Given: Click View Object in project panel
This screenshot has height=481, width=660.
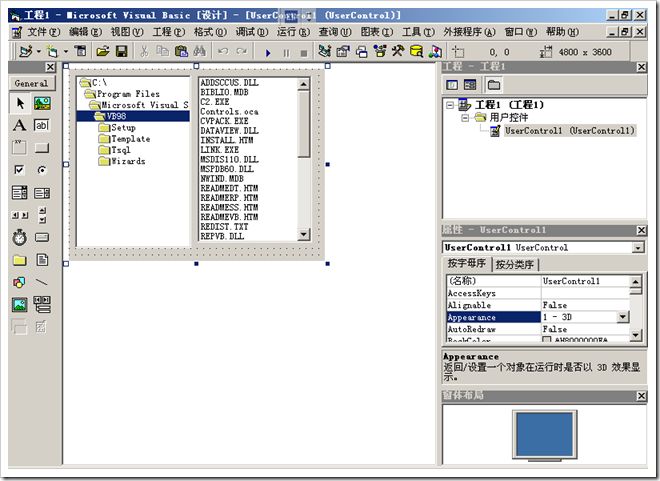Looking at the screenshot, I should [x=470, y=85].
